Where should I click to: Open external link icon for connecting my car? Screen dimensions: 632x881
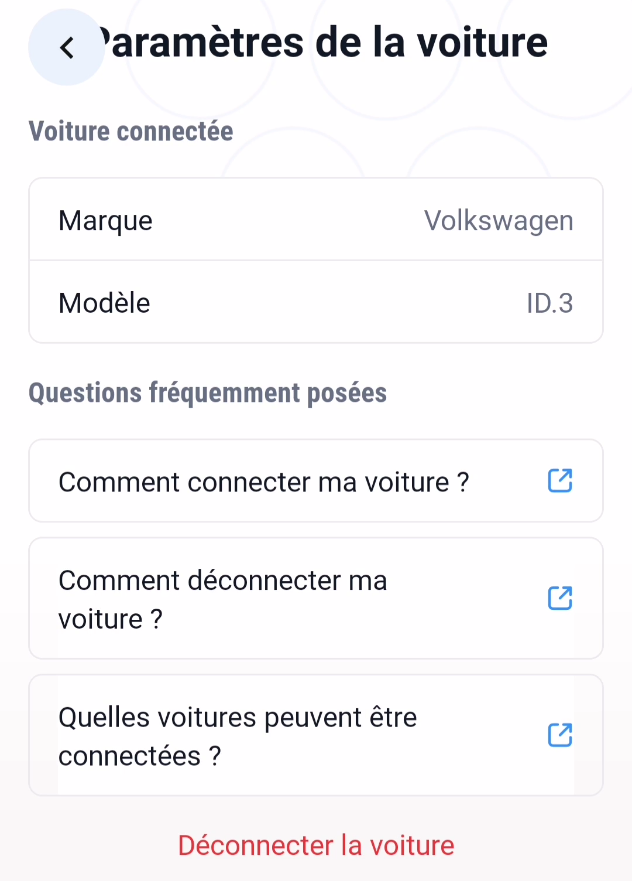[560, 481]
